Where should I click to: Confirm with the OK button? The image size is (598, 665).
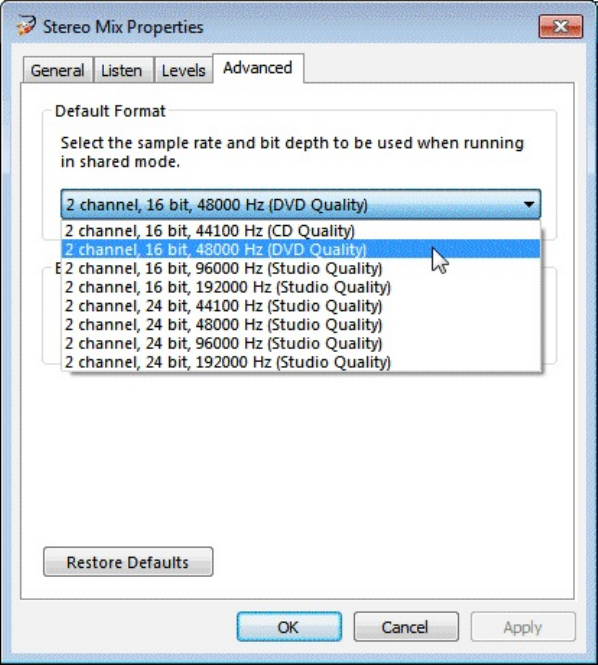tap(289, 627)
